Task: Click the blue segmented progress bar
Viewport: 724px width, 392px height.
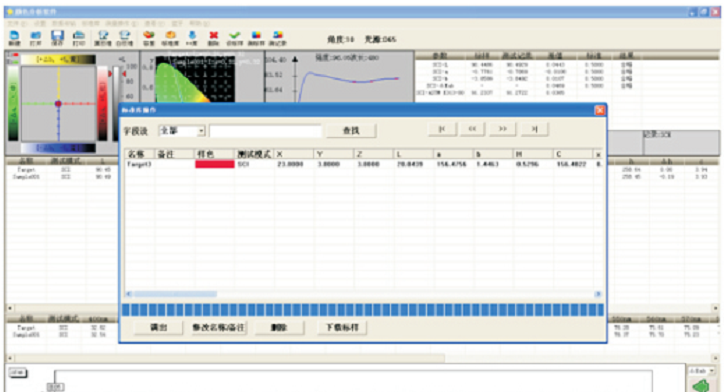Action: (x=362, y=310)
